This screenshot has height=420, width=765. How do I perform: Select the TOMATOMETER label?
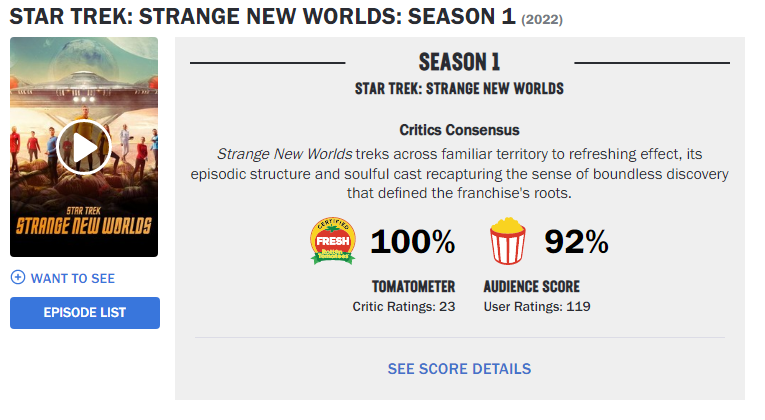click(x=413, y=286)
